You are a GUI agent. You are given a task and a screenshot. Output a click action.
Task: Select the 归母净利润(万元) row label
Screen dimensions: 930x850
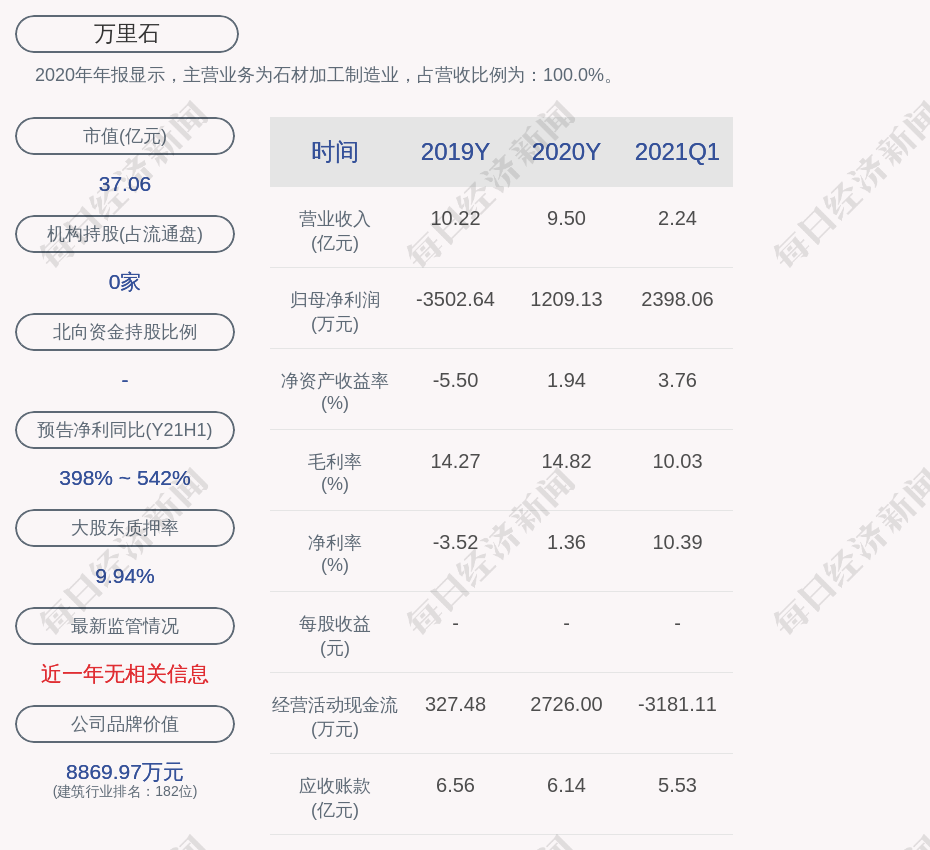[x=335, y=311]
